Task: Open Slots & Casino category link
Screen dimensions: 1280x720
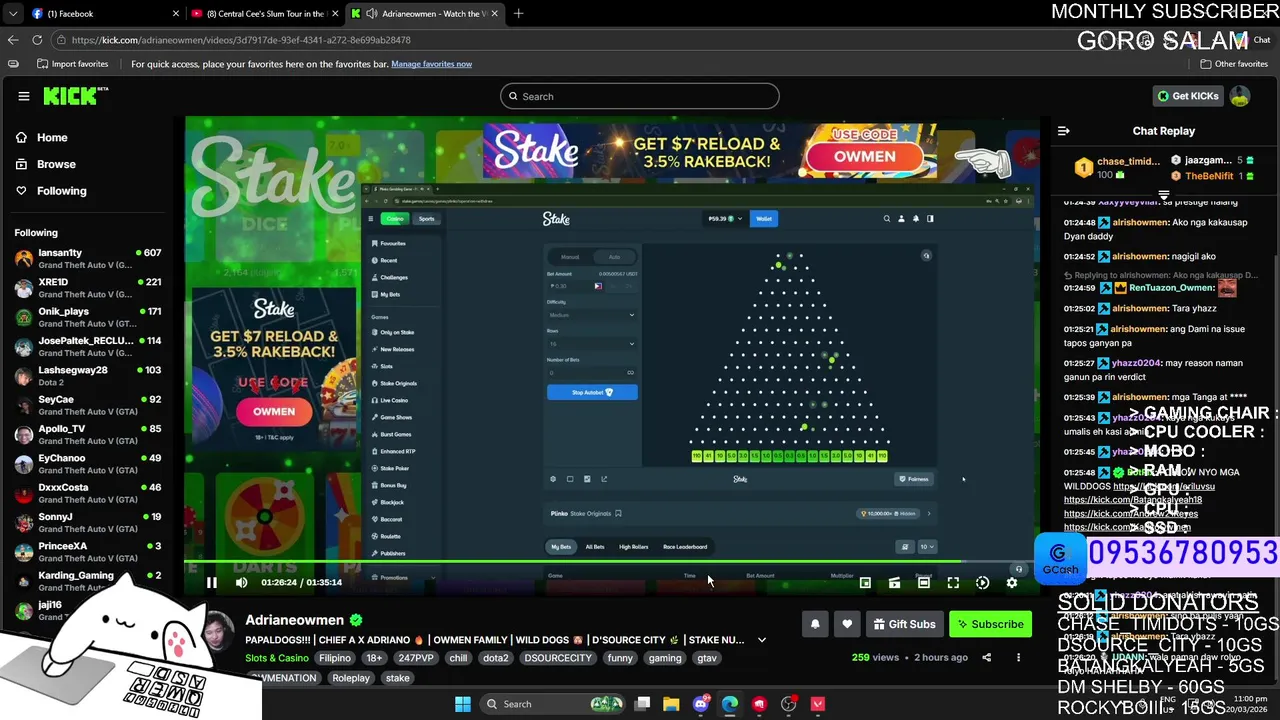Action: point(277,658)
